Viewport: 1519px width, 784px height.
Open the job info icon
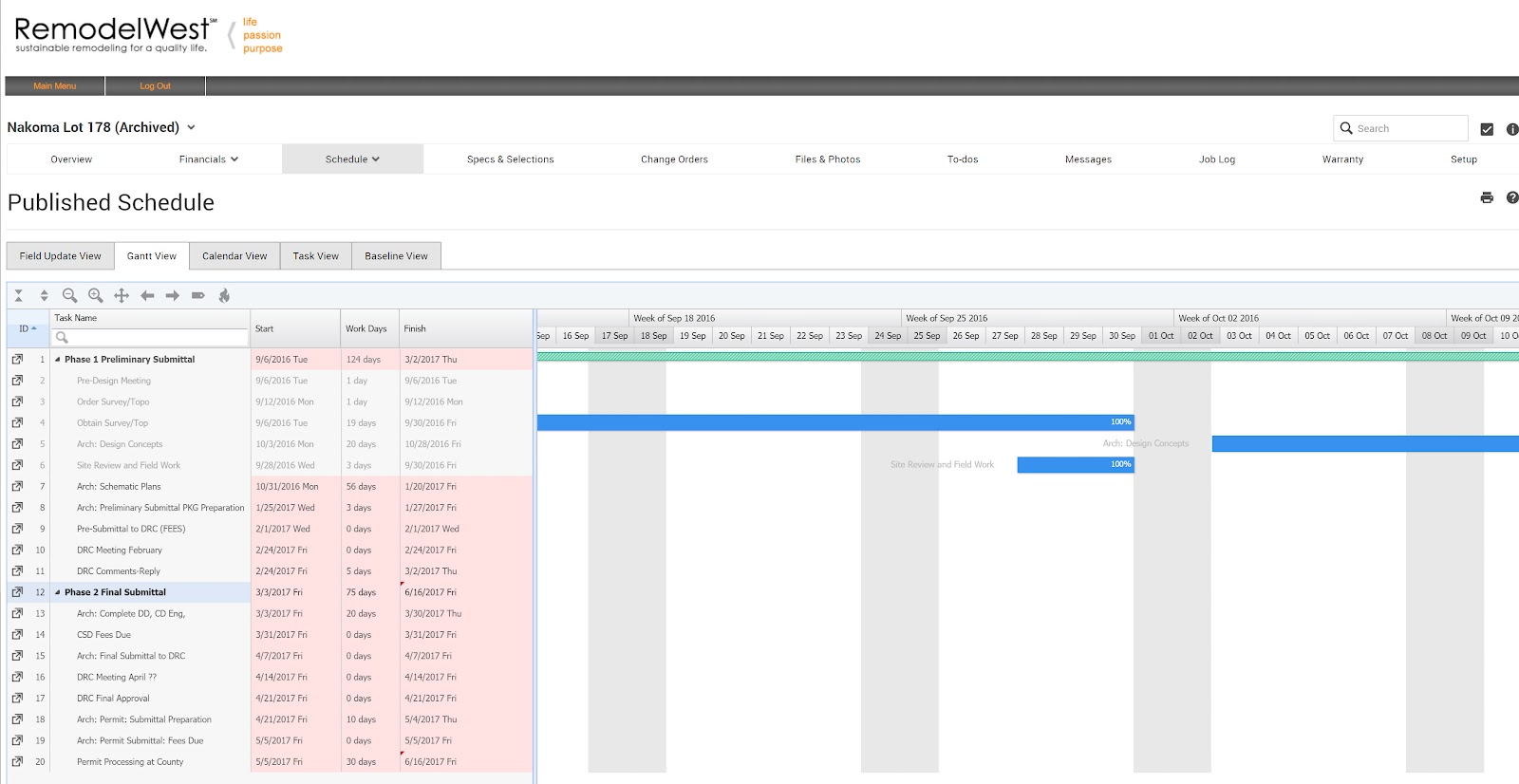1512,129
